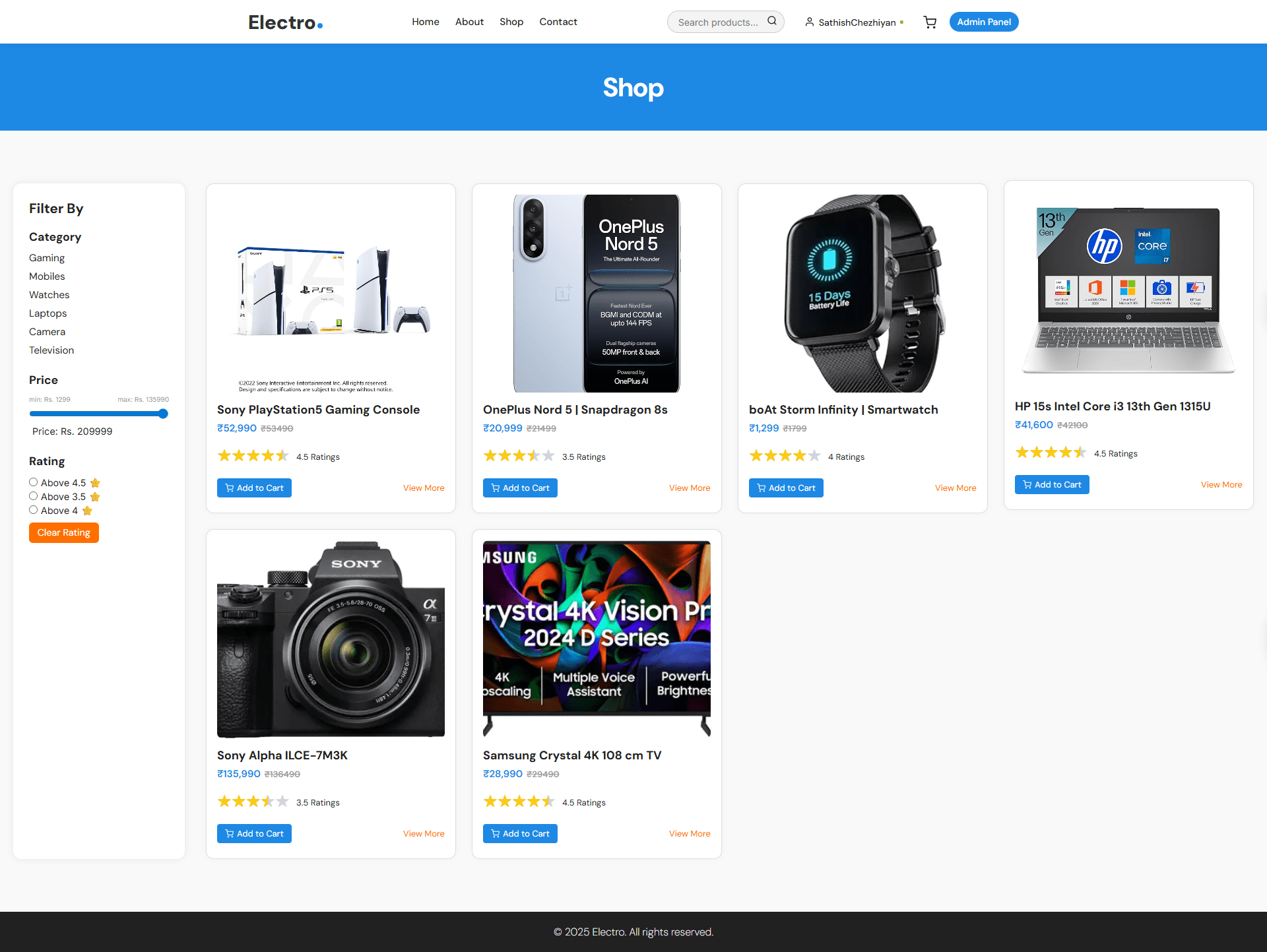Screen dimensions: 1267x952
Task: Click the star rating on Sony PlayStation5
Action: click(253, 456)
